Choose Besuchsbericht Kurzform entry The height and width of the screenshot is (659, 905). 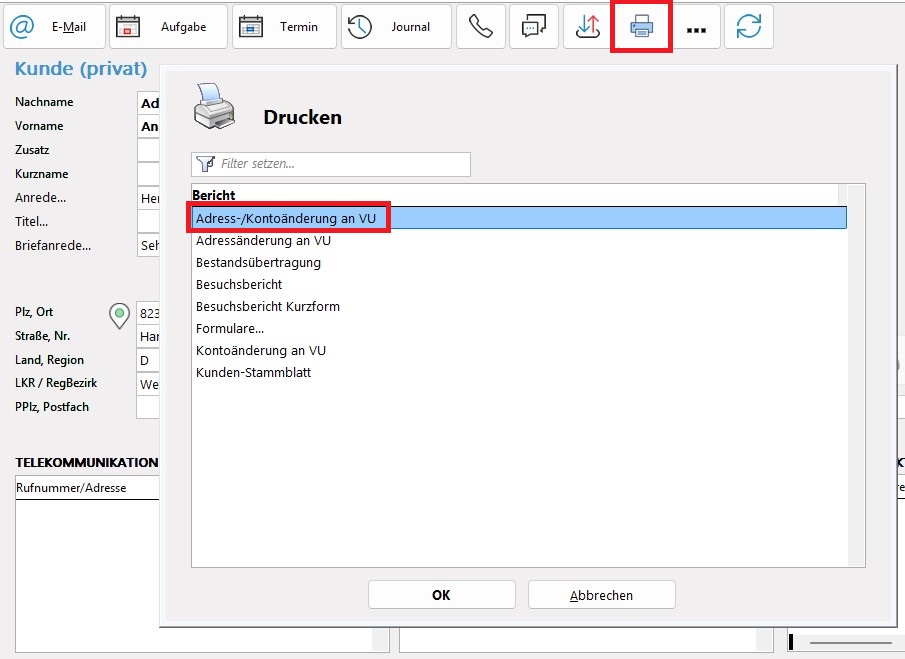pyautogui.click(x=267, y=307)
